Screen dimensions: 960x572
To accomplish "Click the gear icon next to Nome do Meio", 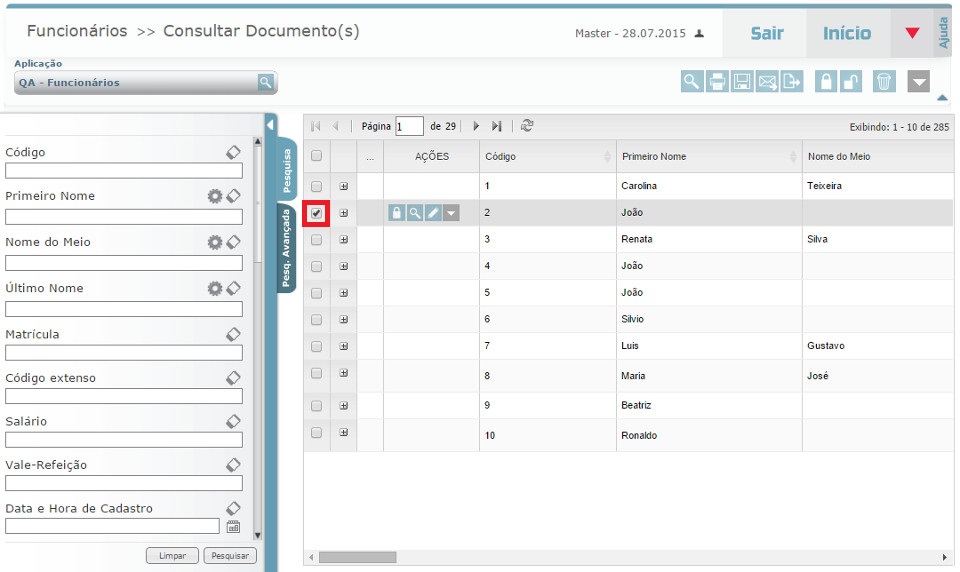I will [214, 242].
